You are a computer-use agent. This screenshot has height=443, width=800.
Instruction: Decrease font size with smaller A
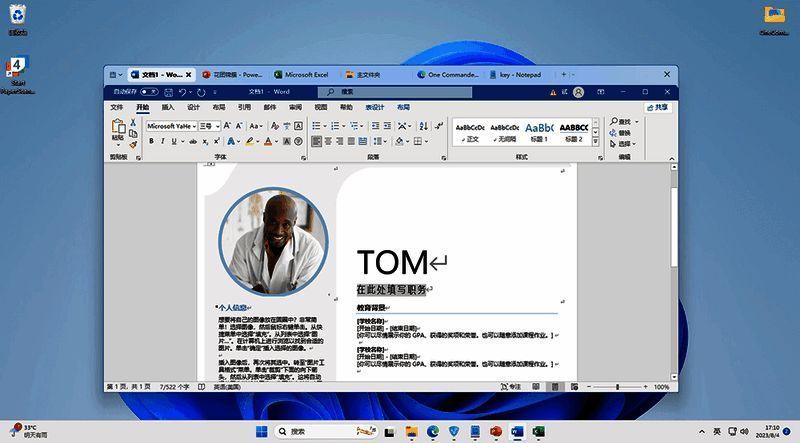tap(239, 126)
